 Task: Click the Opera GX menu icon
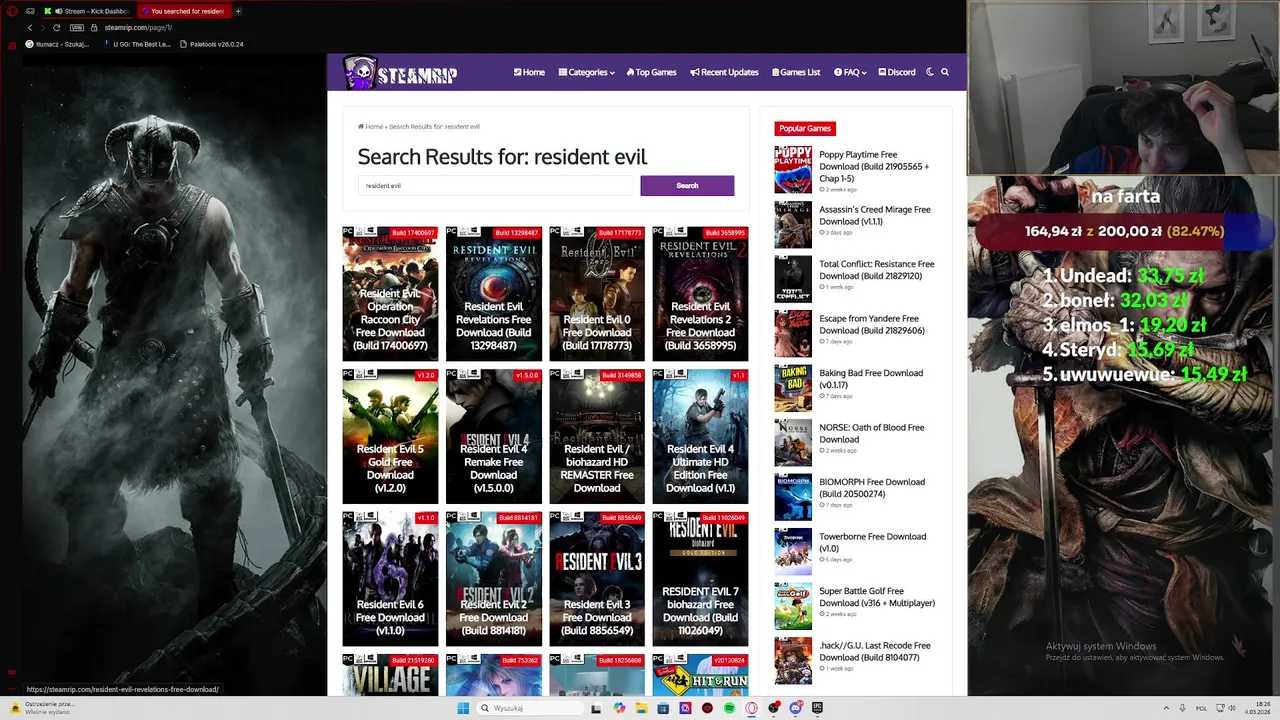tap(12, 11)
